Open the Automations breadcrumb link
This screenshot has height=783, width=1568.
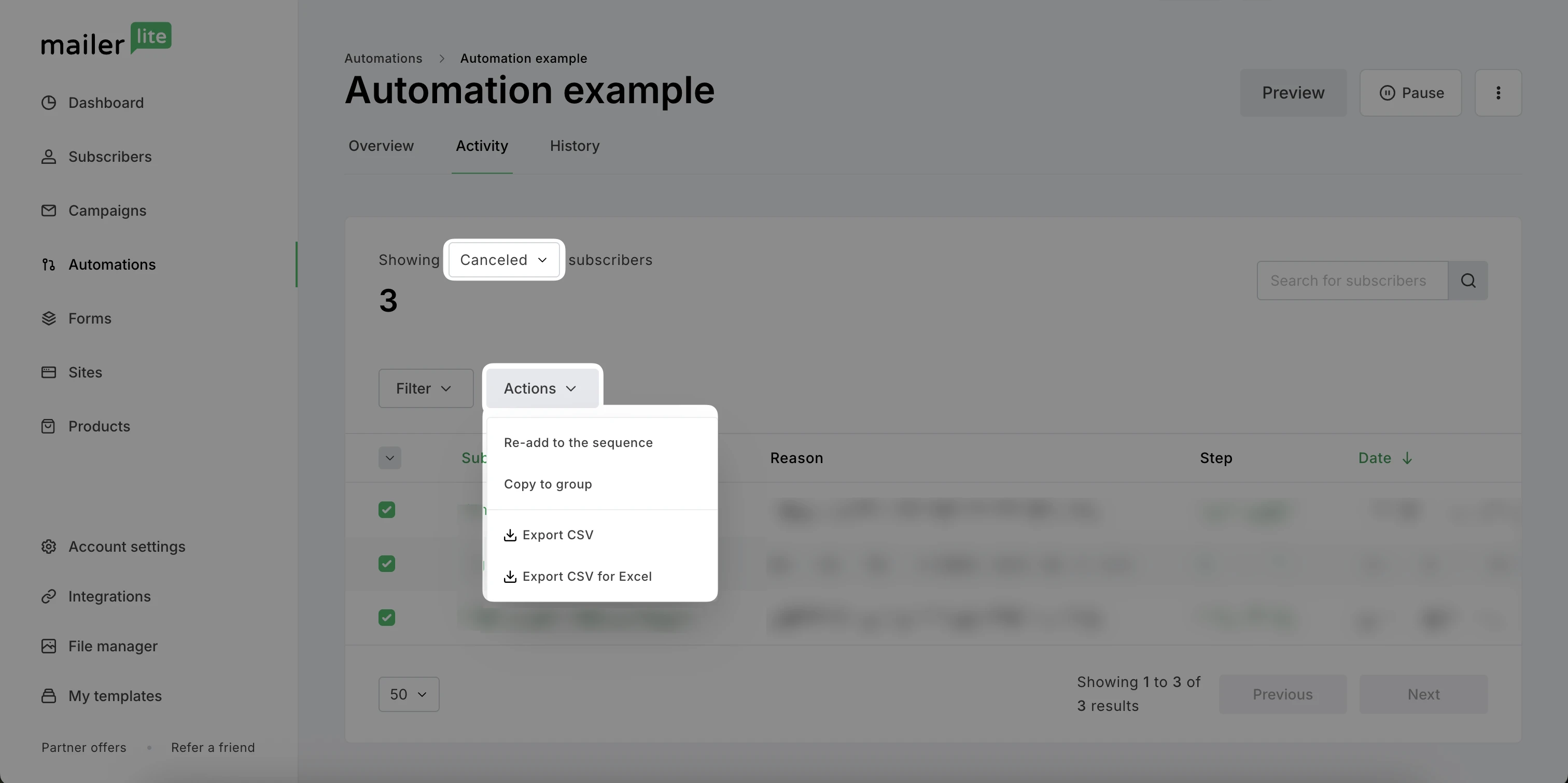384,59
